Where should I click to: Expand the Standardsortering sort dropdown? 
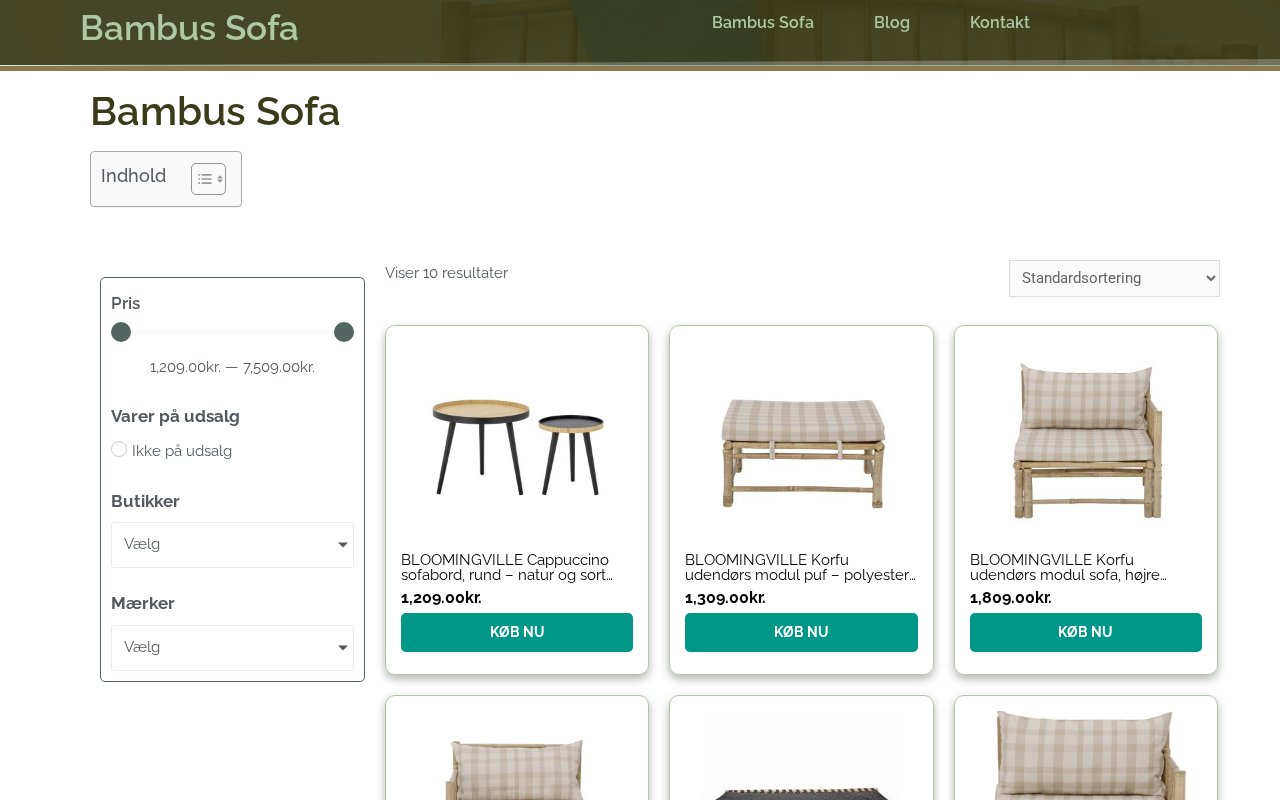click(1114, 278)
